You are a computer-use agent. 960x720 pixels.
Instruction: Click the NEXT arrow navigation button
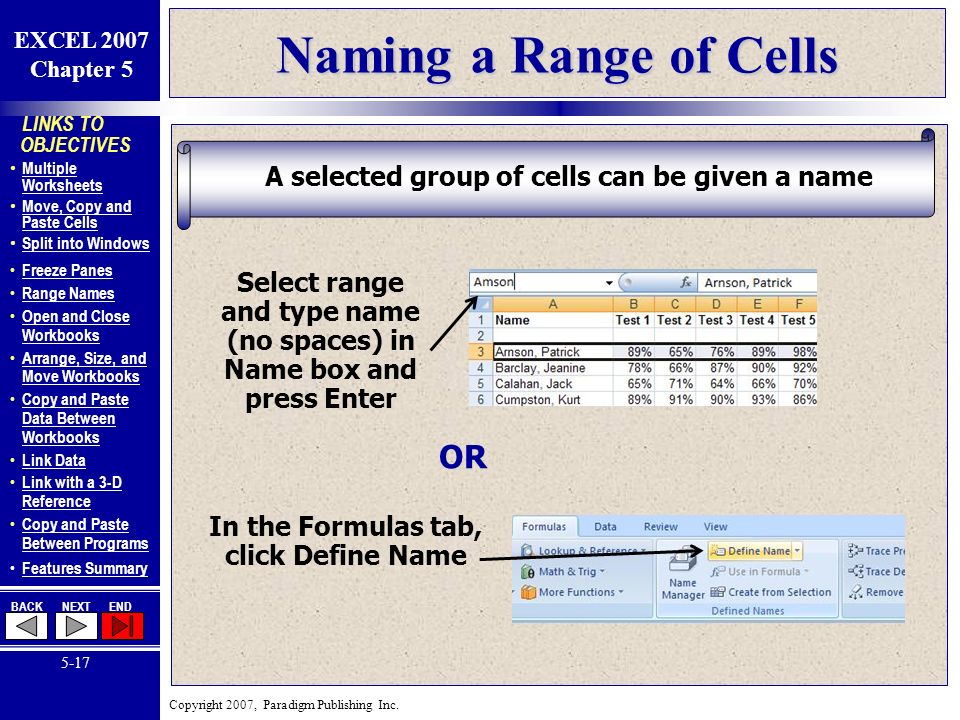pos(76,626)
